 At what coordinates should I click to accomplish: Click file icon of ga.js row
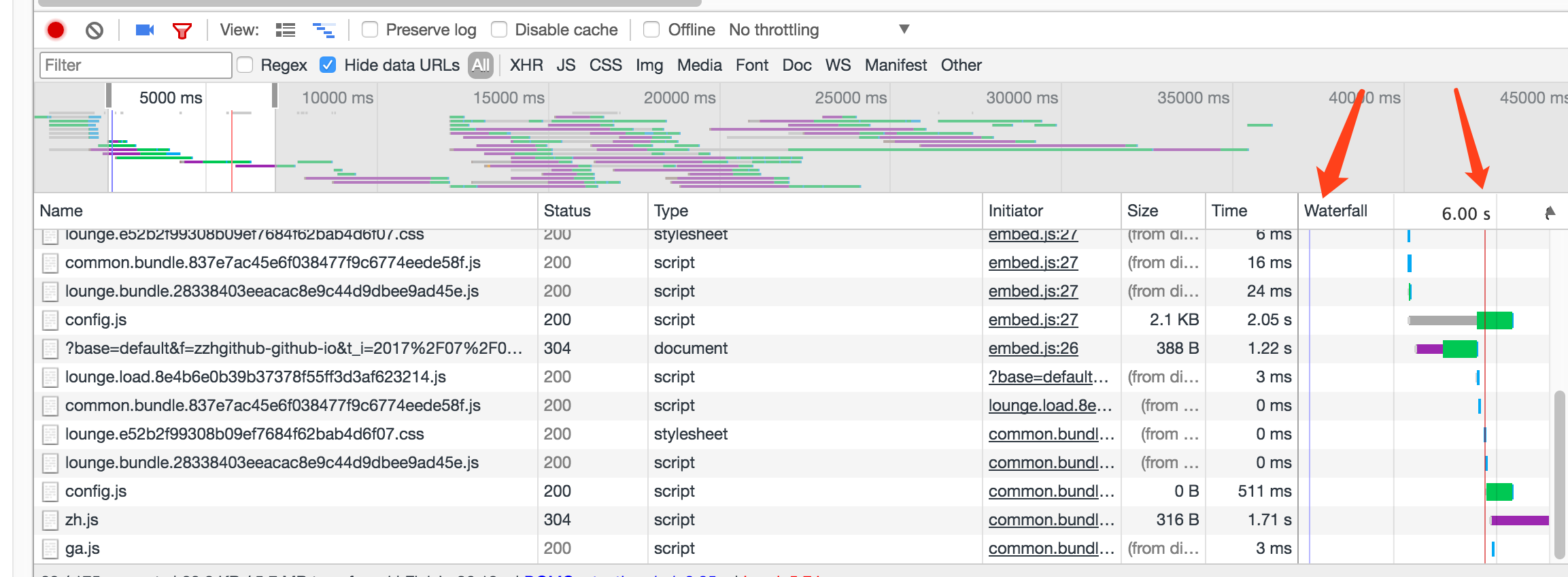point(50,549)
